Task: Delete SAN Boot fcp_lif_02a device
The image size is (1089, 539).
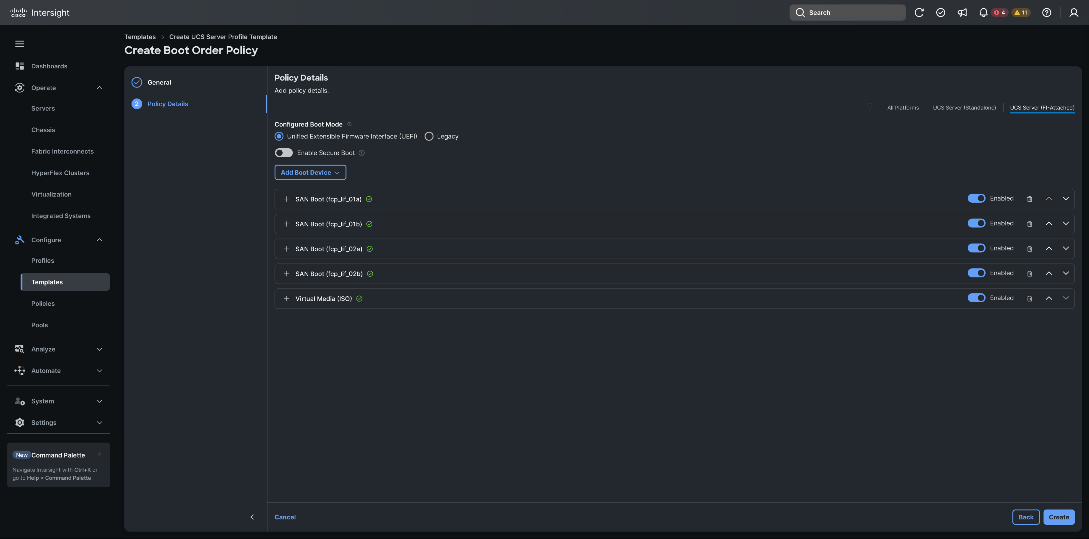Action: click(x=1029, y=249)
